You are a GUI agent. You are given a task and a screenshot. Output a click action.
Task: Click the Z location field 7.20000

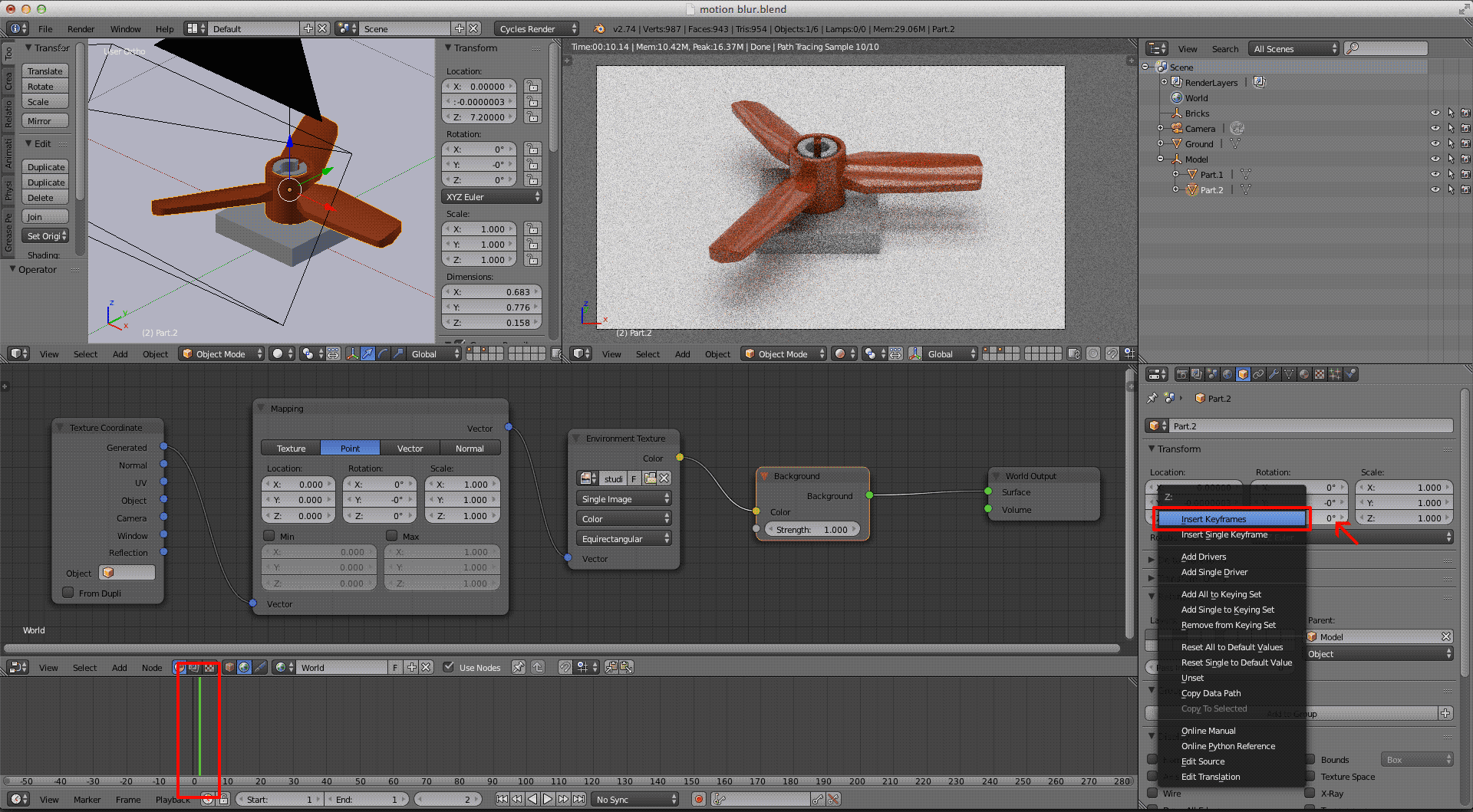pyautogui.click(x=480, y=117)
